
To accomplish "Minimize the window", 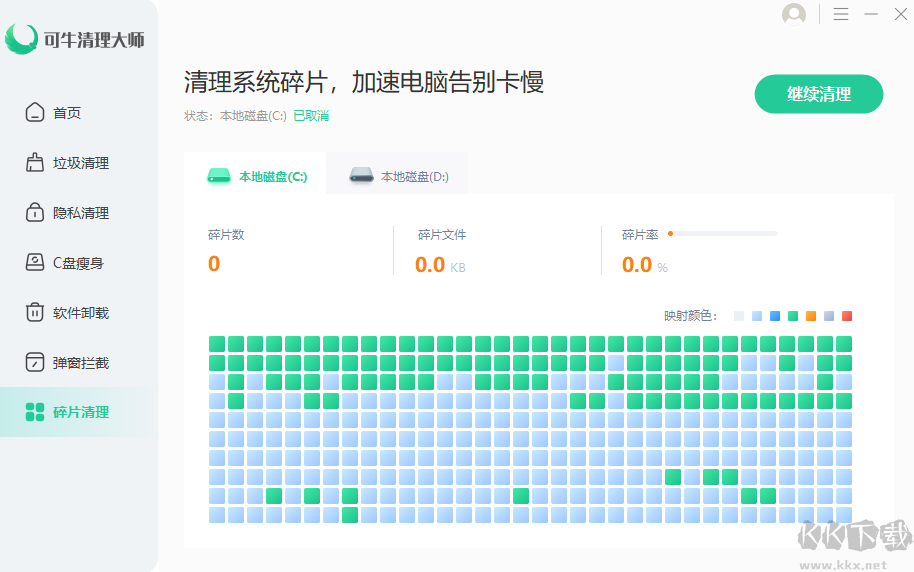I will (x=871, y=14).
